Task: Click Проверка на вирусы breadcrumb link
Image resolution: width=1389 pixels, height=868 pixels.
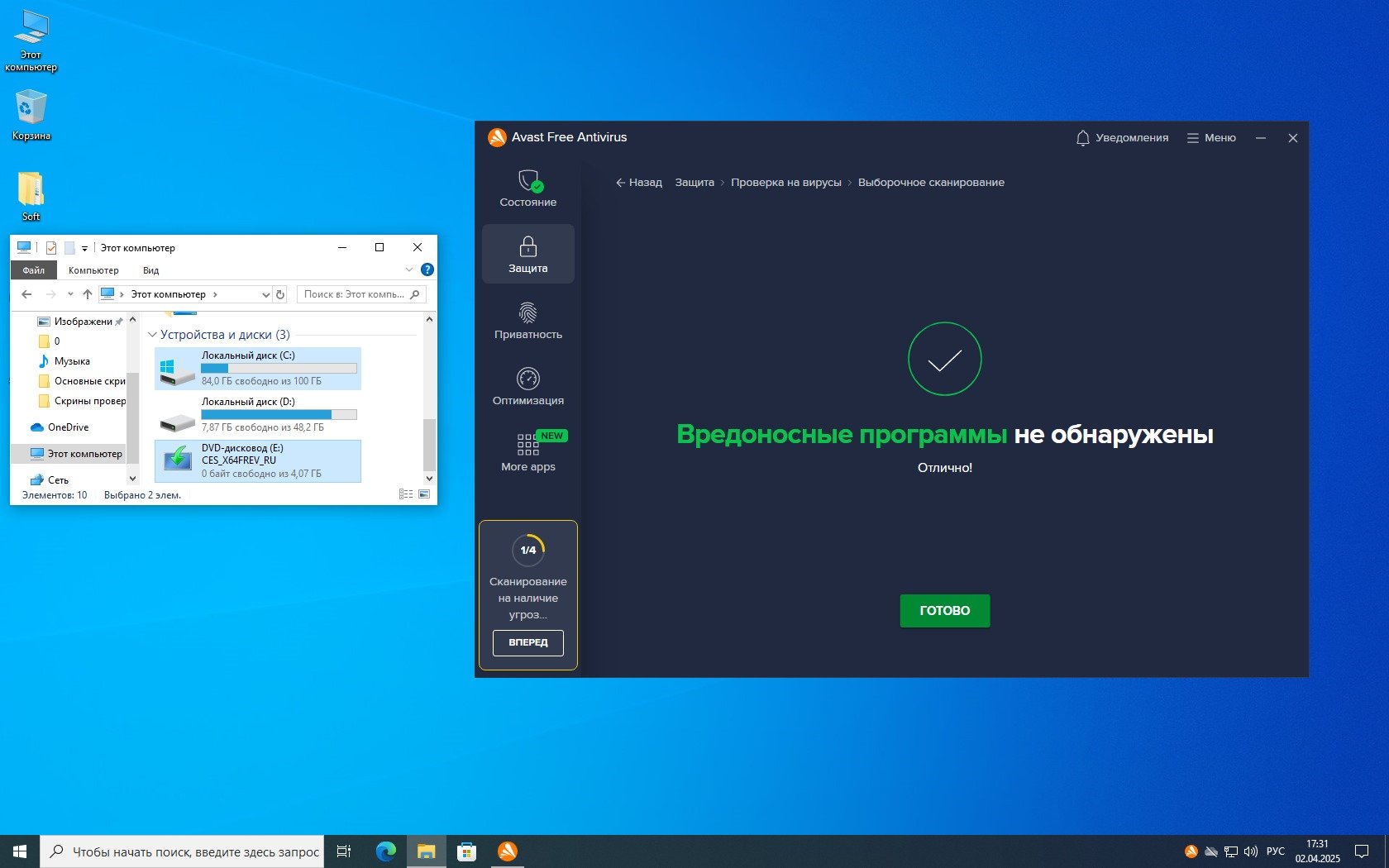Action: tap(785, 183)
